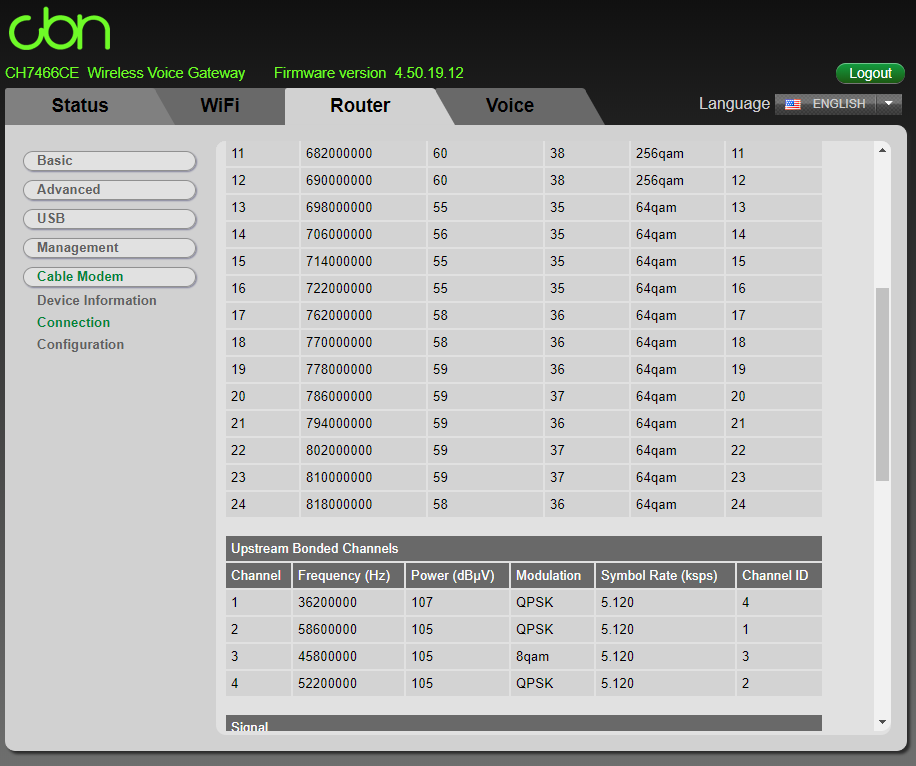916x766 pixels.
Task: Click the scrollbar up arrow
Action: (882, 151)
